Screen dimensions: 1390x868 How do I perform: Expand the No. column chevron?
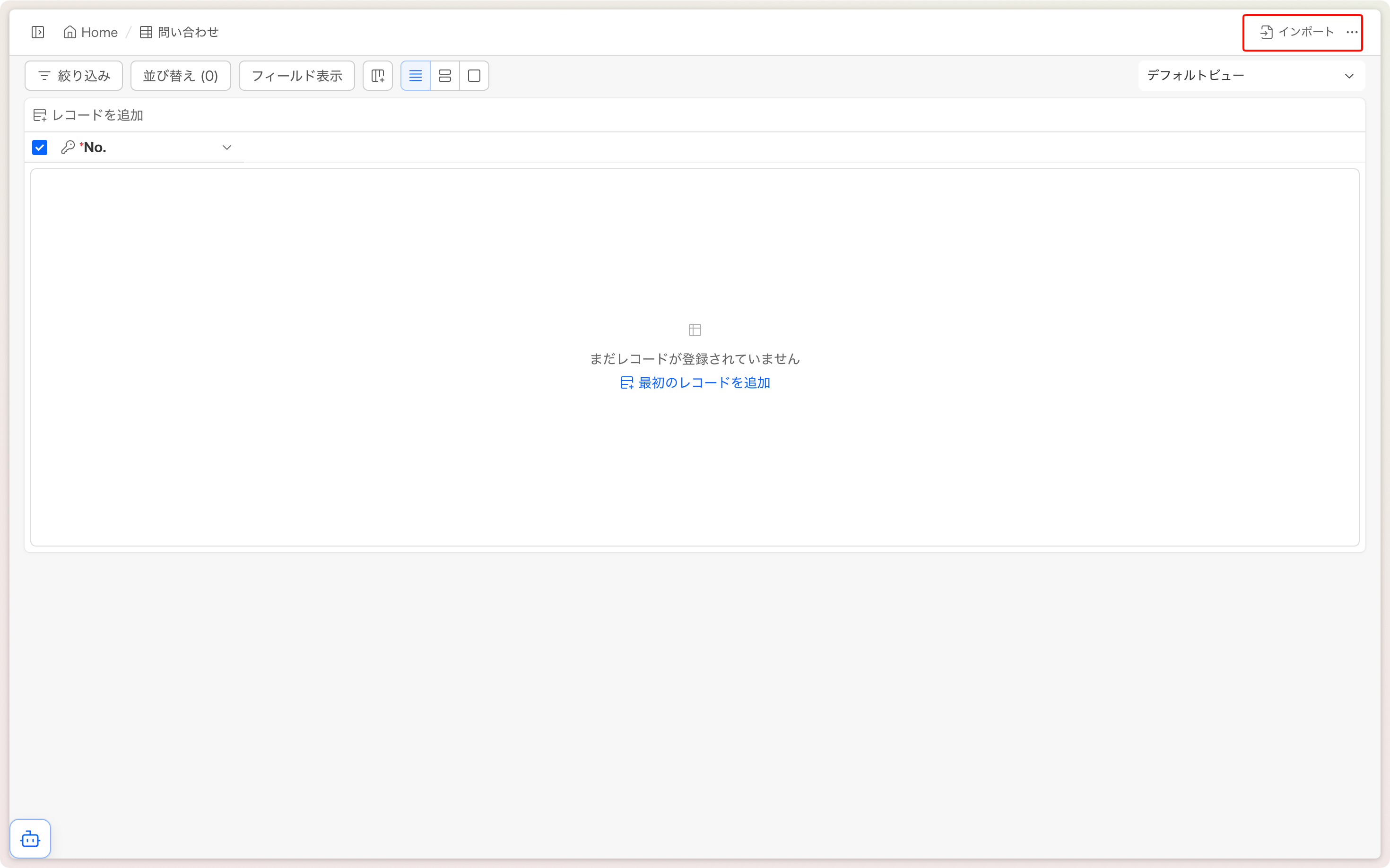[227, 148]
